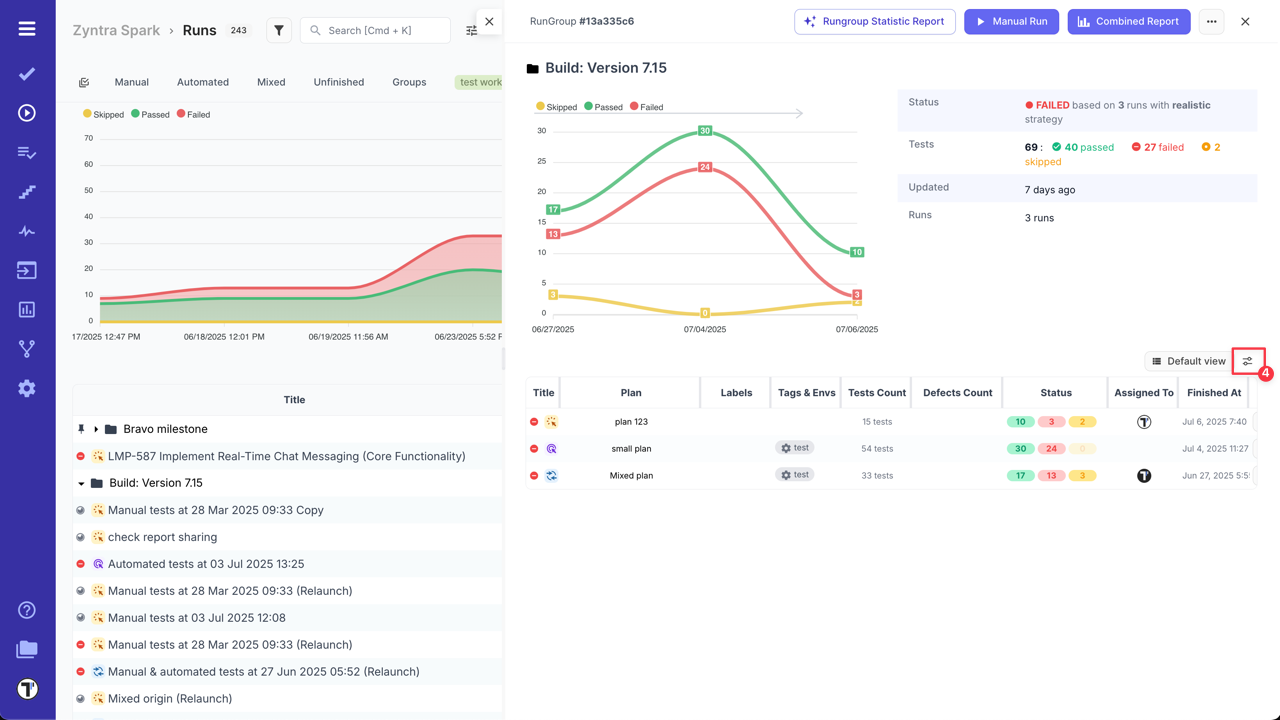Select the branching workflow icon in sidebar
Image resolution: width=1280 pixels, height=720 pixels.
click(26, 348)
